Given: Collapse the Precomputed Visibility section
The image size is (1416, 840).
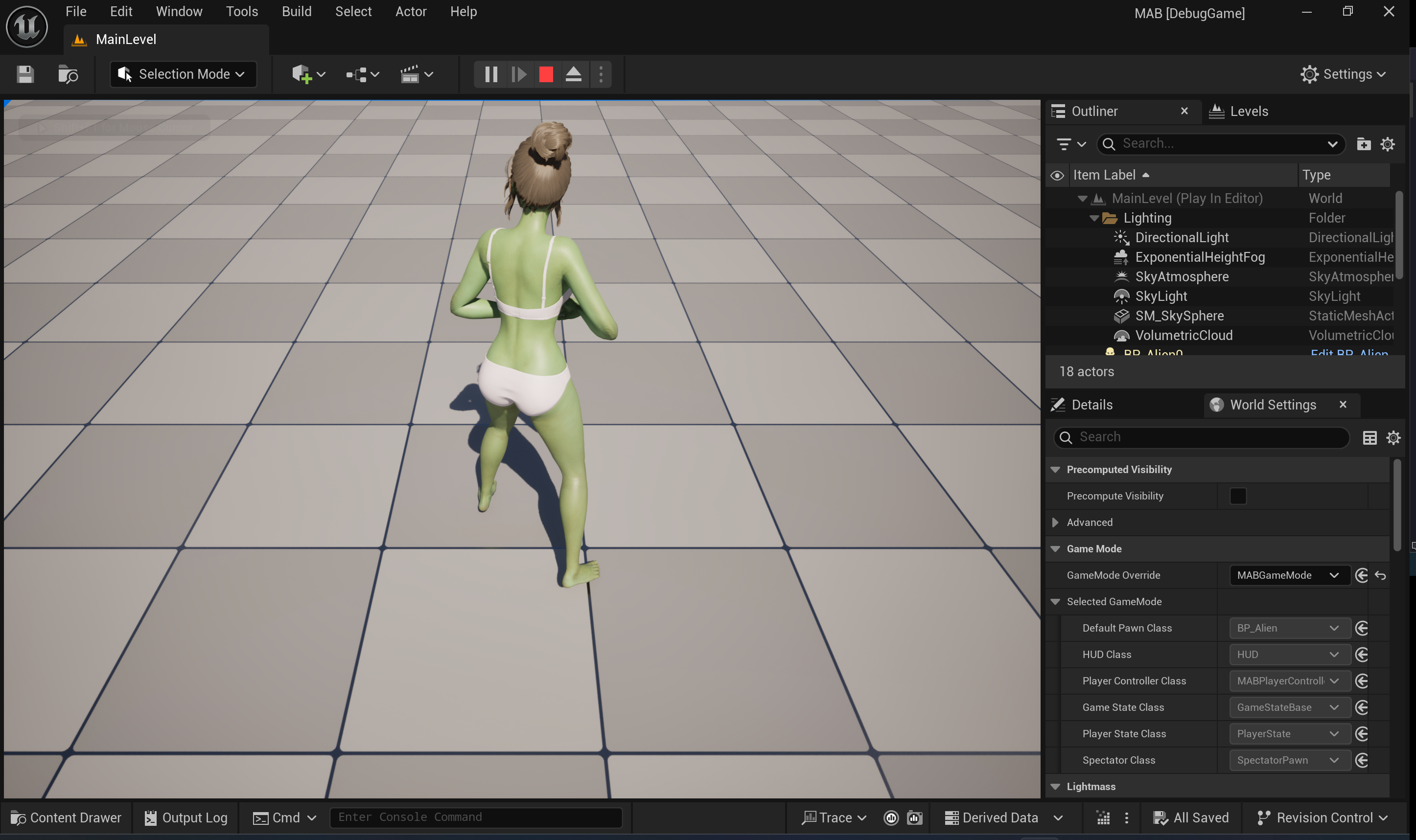Looking at the screenshot, I should click(x=1055, y=470).
